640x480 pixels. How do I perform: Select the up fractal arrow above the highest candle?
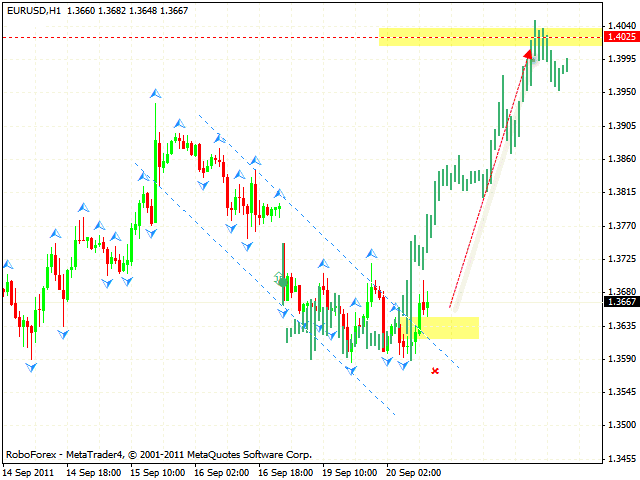click(155, 93)
